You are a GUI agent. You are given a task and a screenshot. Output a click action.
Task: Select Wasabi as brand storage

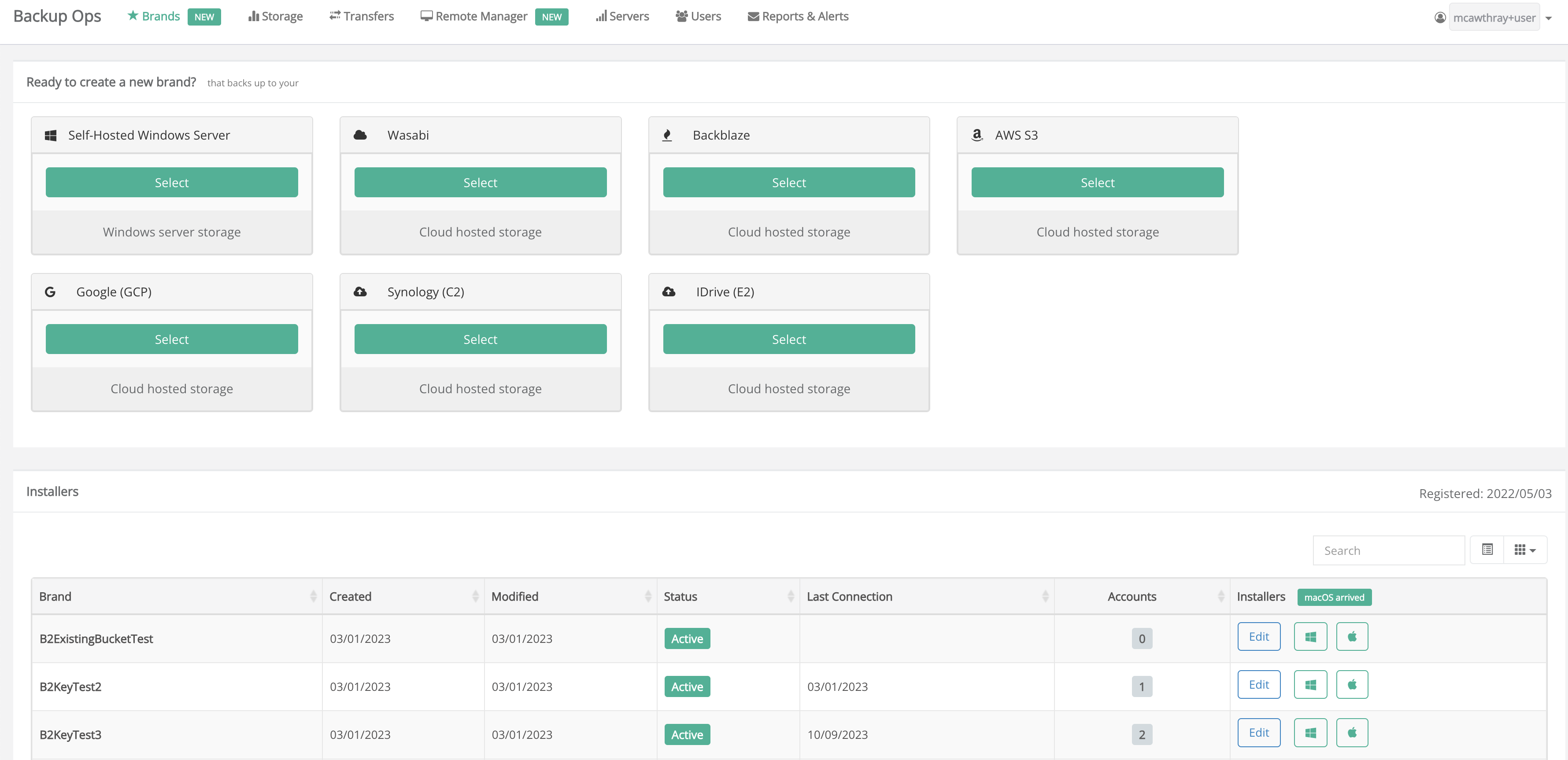[x=480, y=183]
